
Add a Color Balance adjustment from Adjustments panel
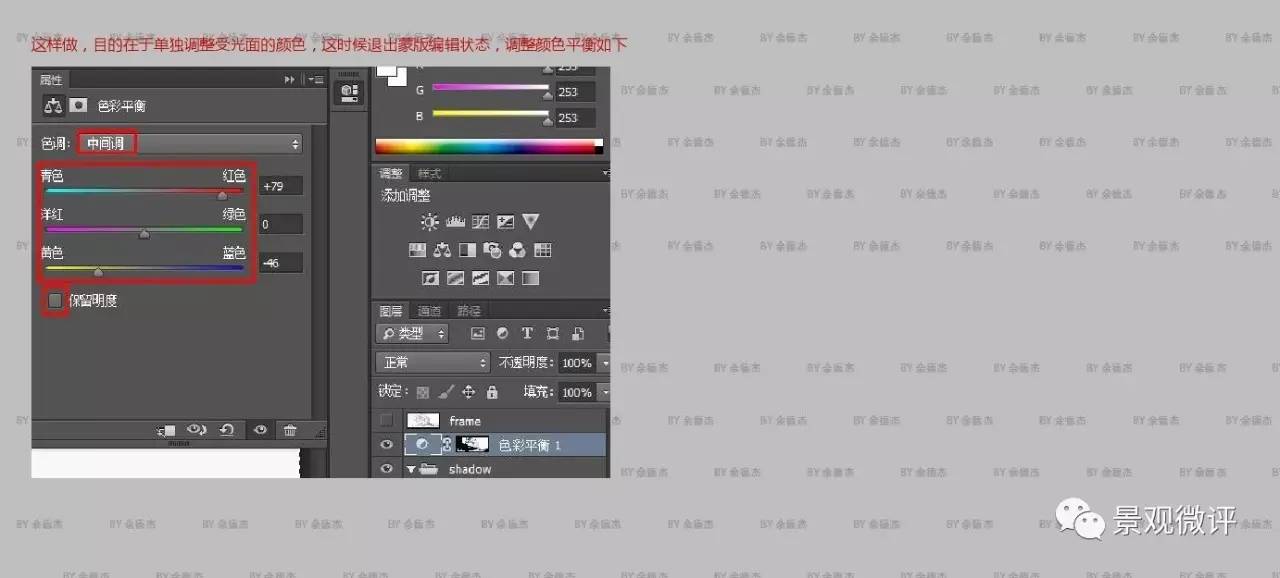pos(442,250)
